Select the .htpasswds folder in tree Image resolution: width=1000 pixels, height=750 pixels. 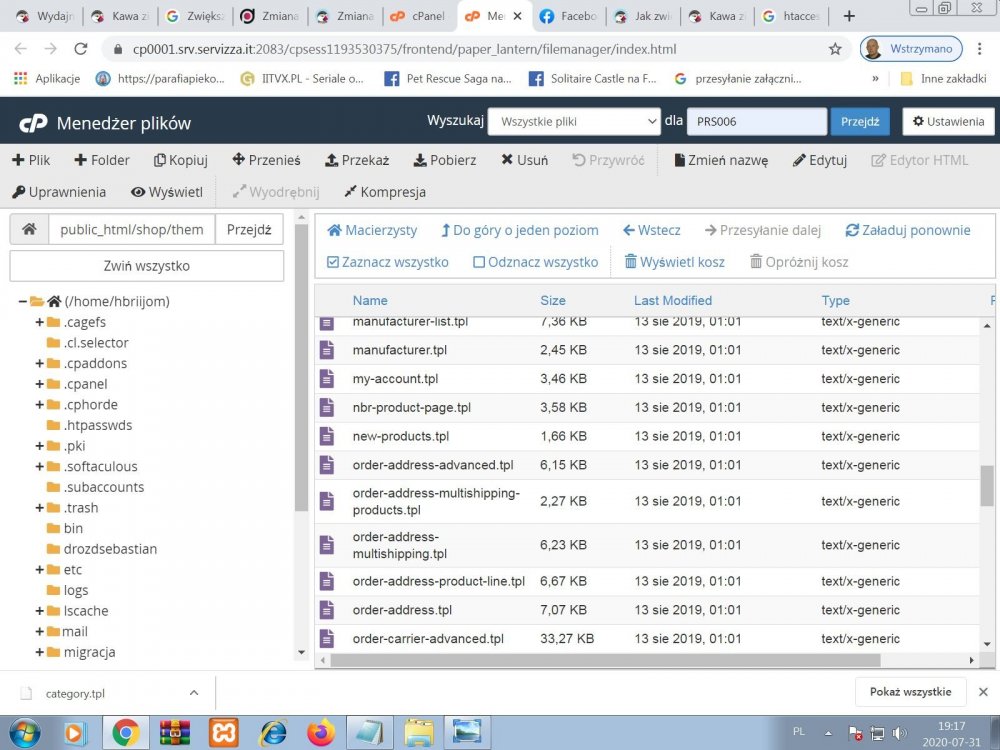tap(98, 425)
